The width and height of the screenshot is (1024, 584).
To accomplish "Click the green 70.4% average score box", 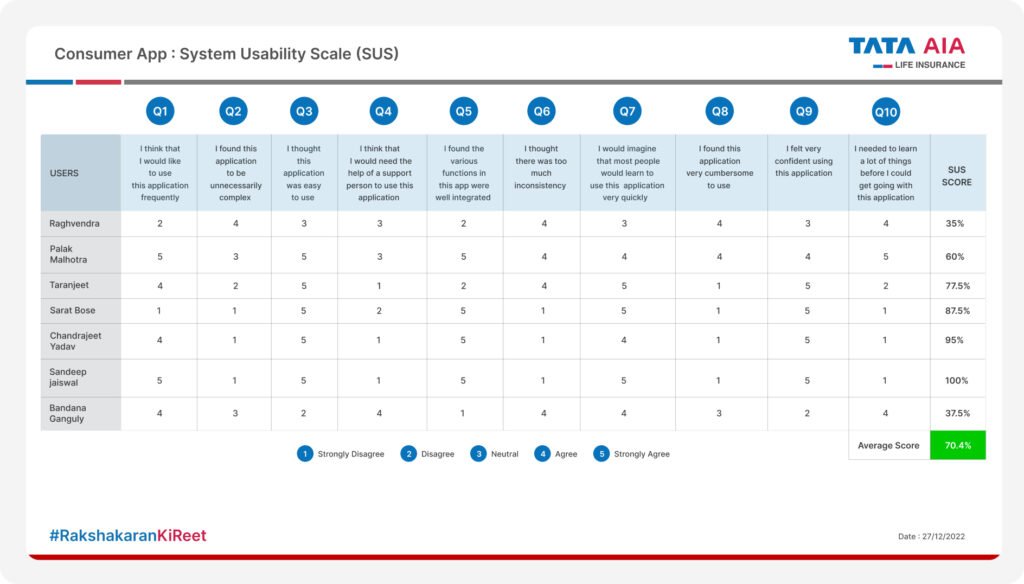I will 957,445.
